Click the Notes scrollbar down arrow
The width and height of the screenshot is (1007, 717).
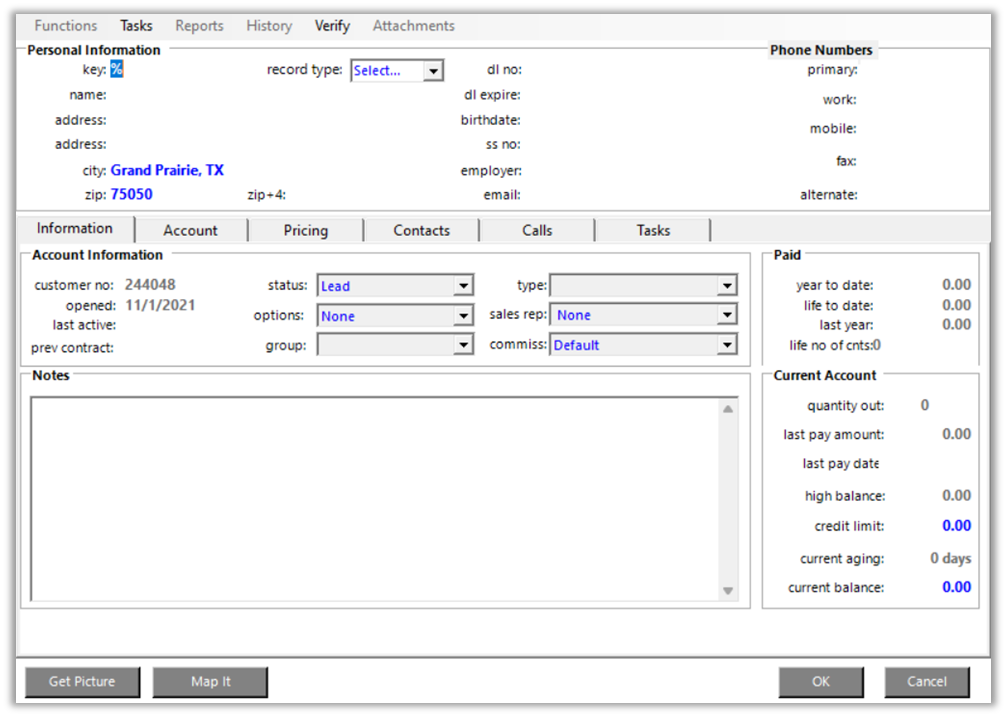click(x=728, y=590)
